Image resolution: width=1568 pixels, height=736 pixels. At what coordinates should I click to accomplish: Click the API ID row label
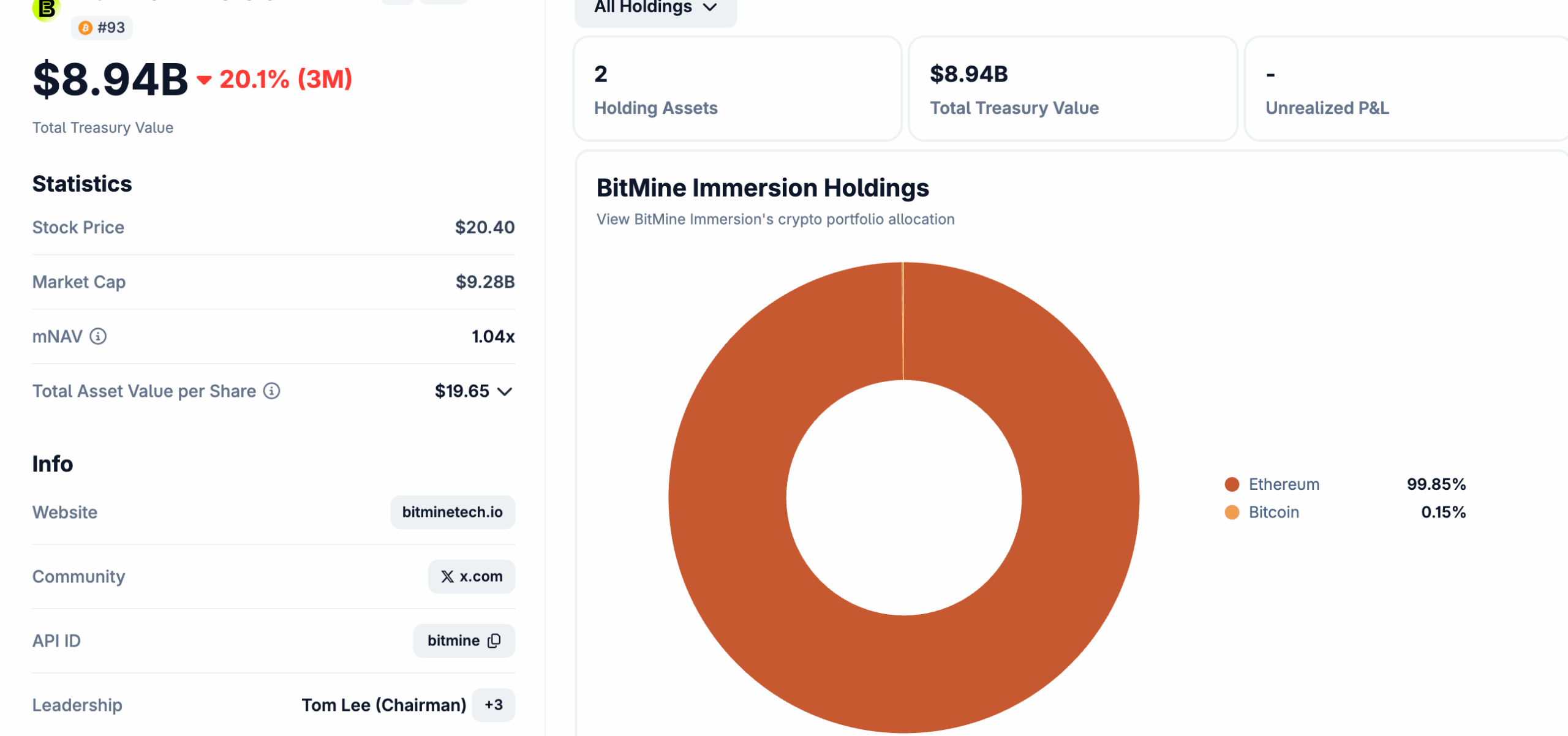[56, 640]
